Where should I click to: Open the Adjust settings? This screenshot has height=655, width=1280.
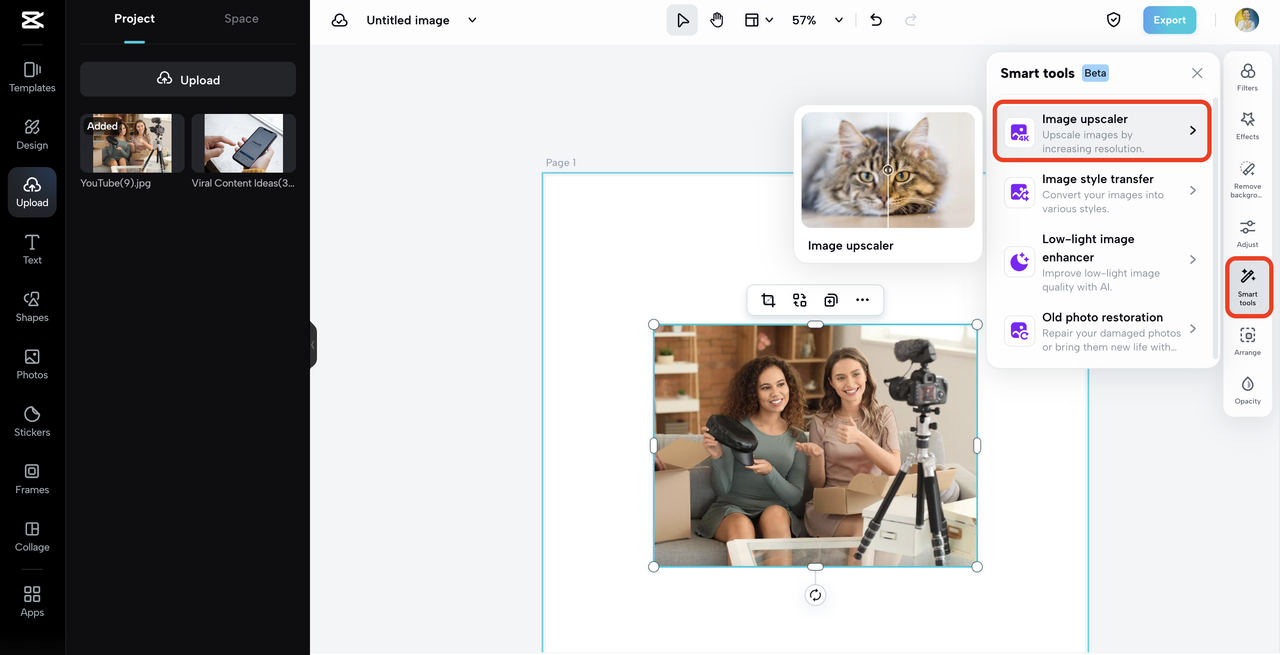coord(1247,234)
